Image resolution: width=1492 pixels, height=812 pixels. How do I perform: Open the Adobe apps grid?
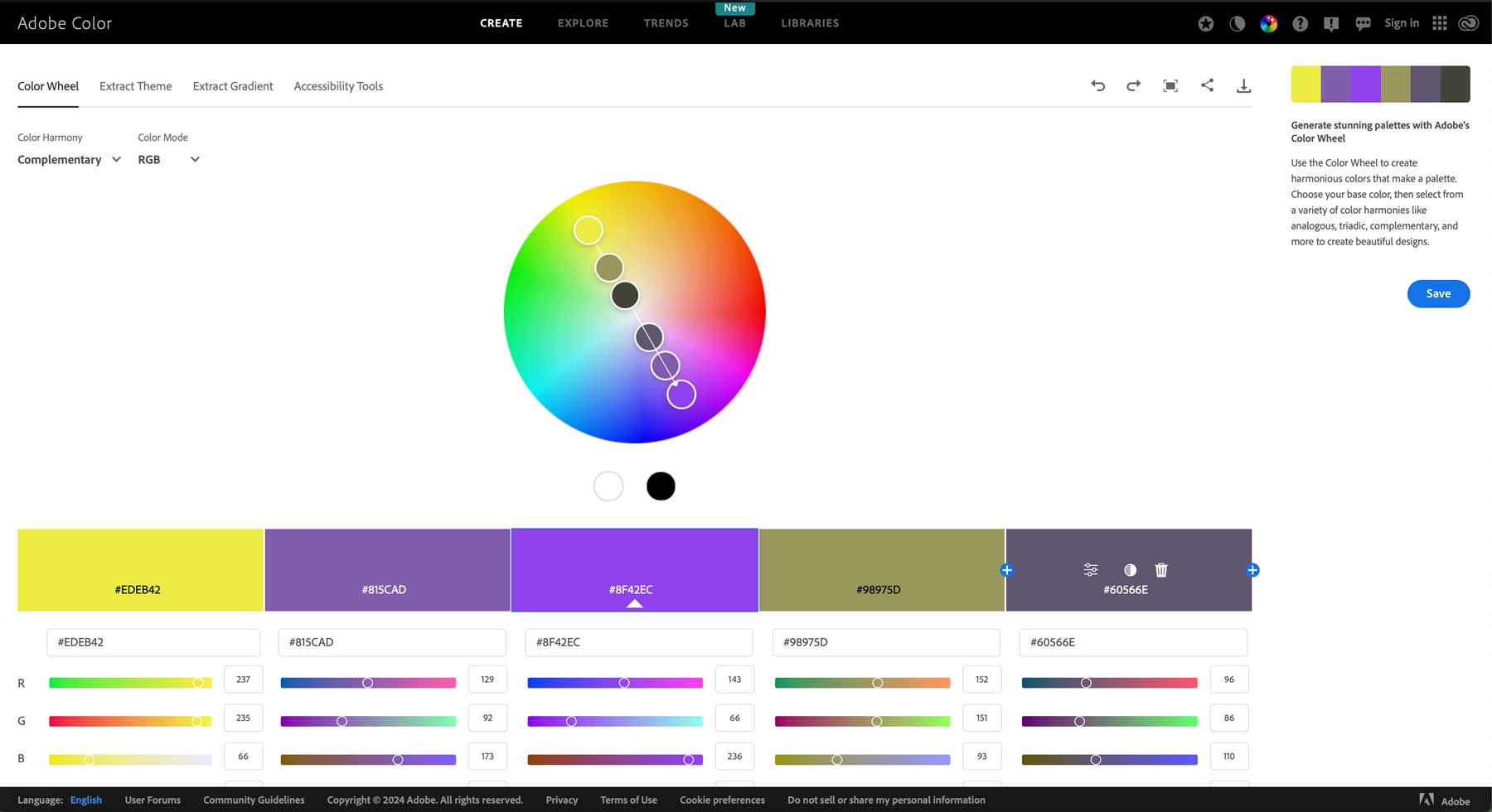pos(1439,22)
